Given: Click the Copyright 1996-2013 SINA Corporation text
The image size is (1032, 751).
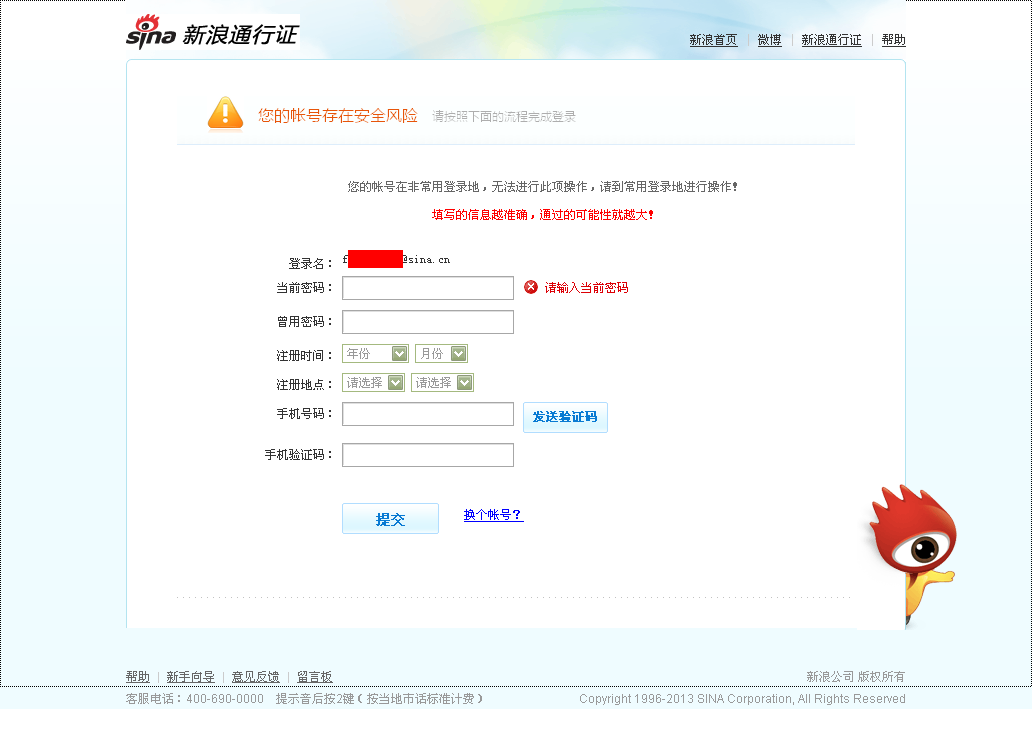Looking at the screenshot, I should pyautogui.click(x=742, y=699).
